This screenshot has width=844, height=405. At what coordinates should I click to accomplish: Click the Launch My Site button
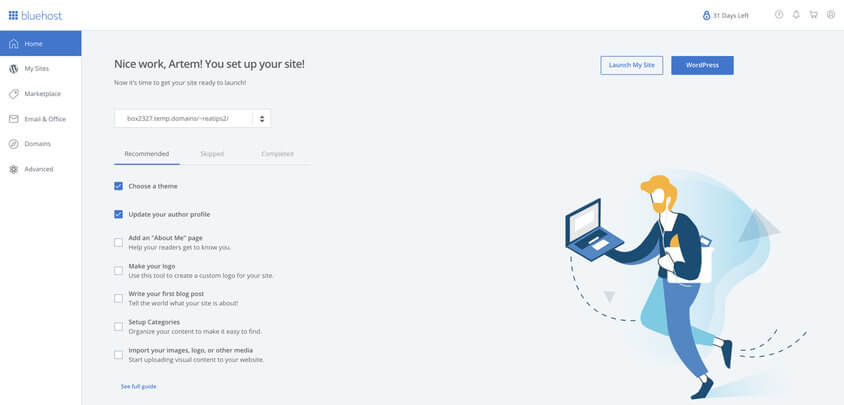click(631, 65)
